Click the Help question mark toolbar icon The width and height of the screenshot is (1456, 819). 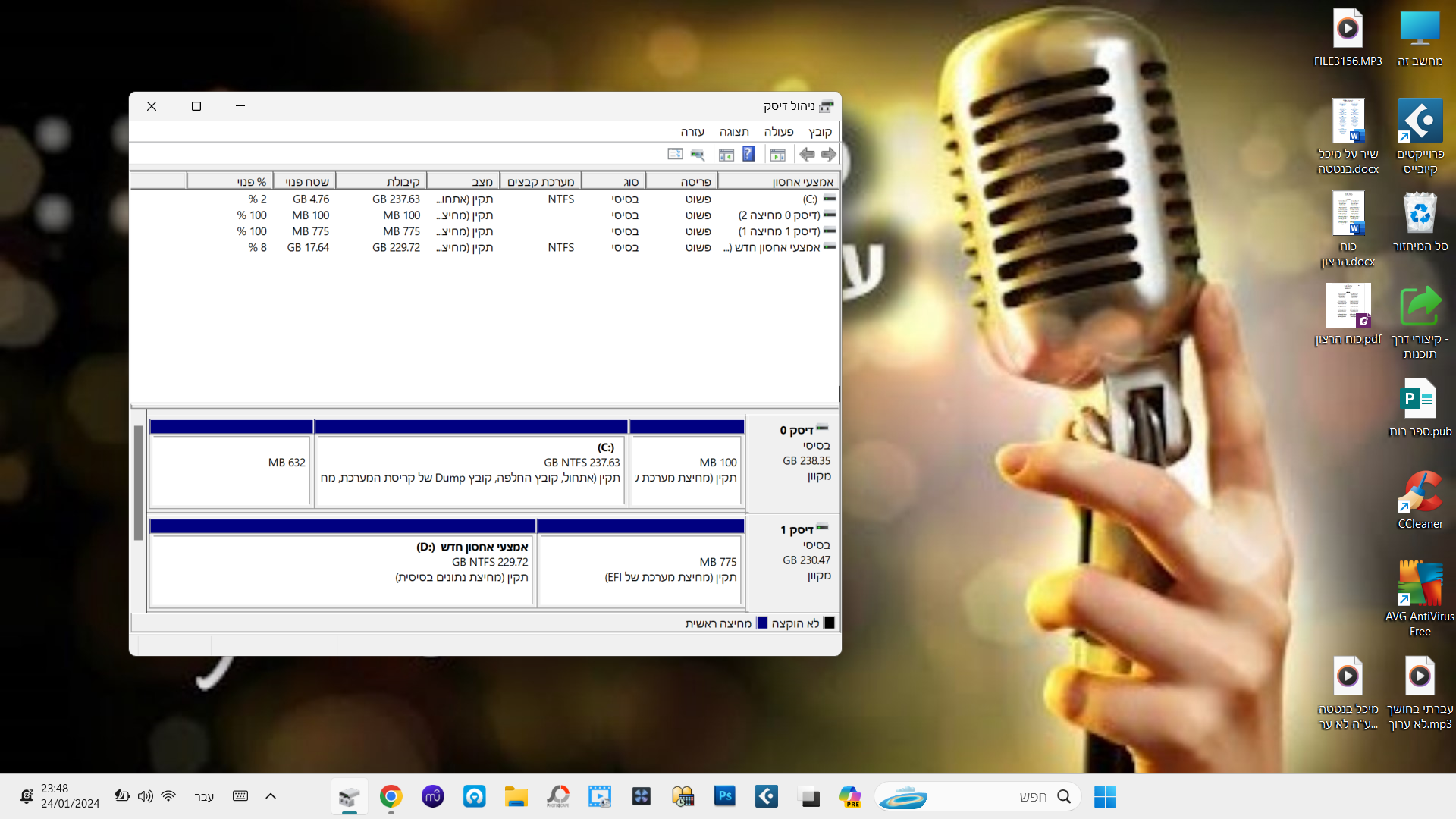coord(748,155)
